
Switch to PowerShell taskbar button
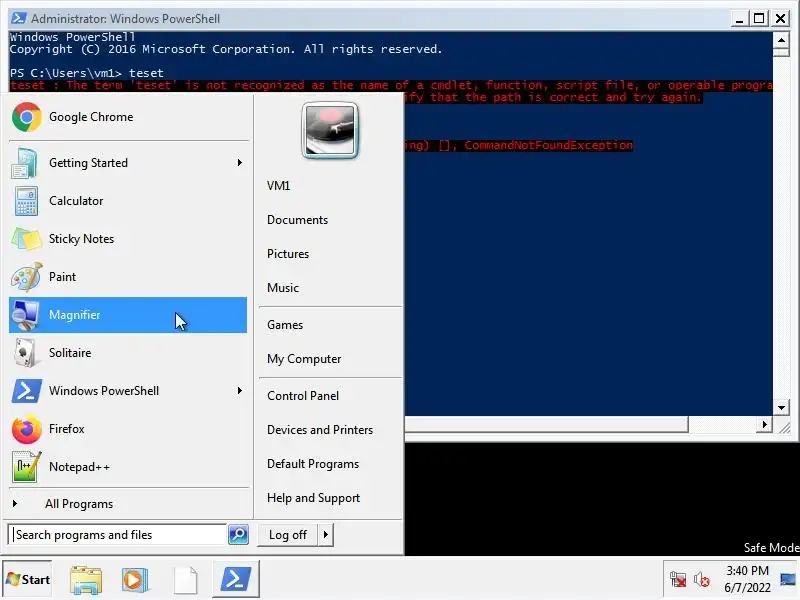pos(236,580)
